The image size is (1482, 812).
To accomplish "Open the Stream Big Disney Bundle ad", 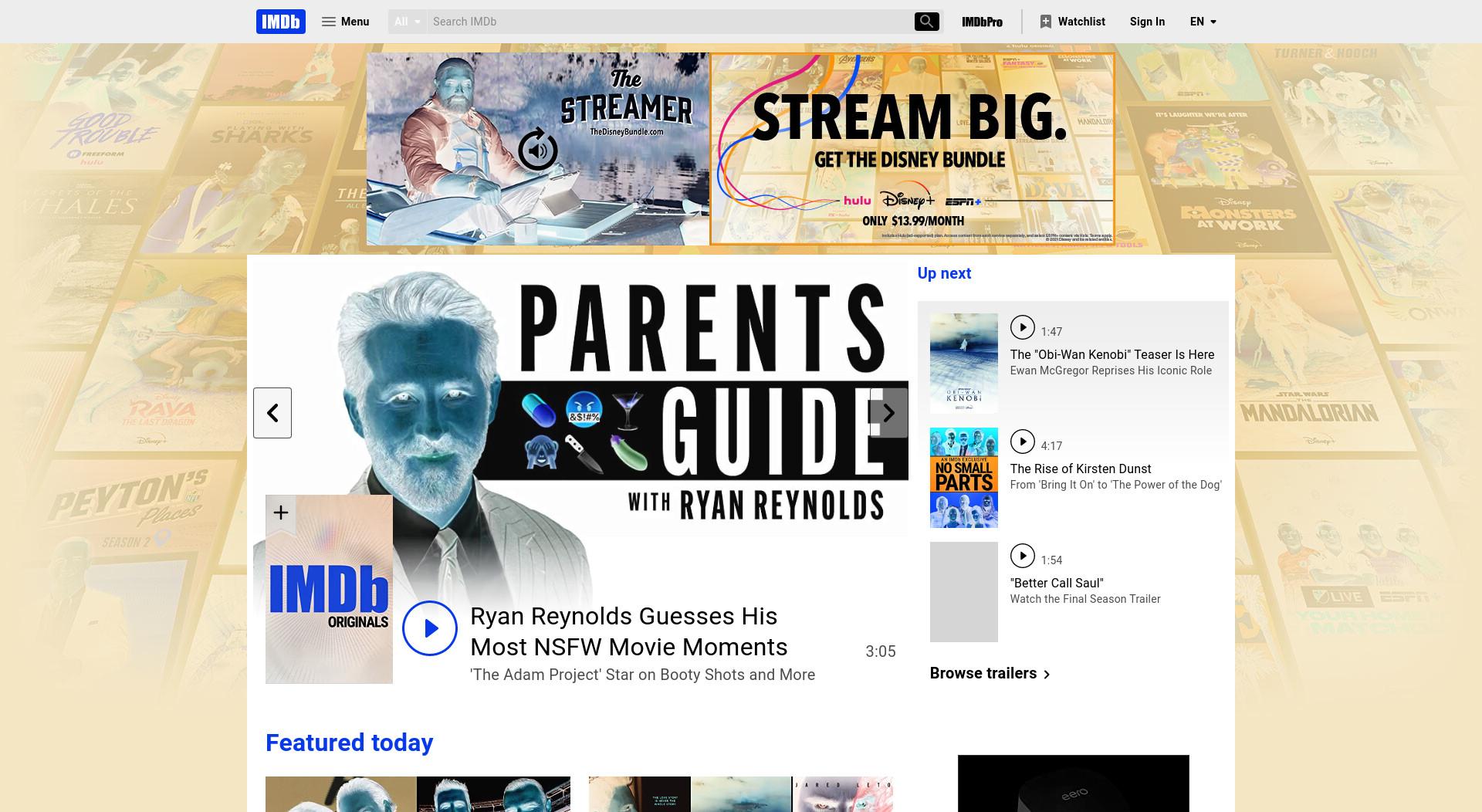I will click(912, 149).
